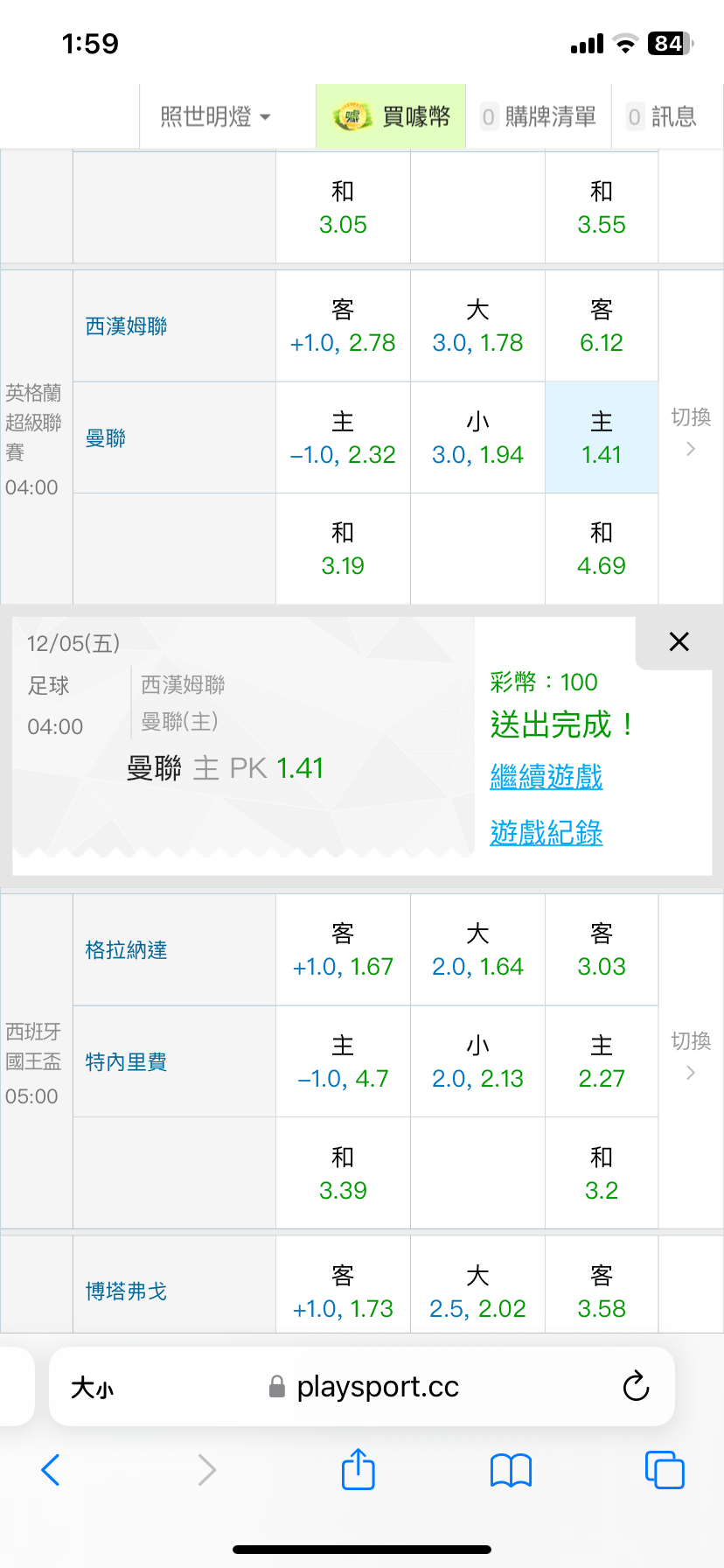Tap 切換 for the Copa del Rey match
This screenshot has width=724, height=1568.
[691, 1056]
